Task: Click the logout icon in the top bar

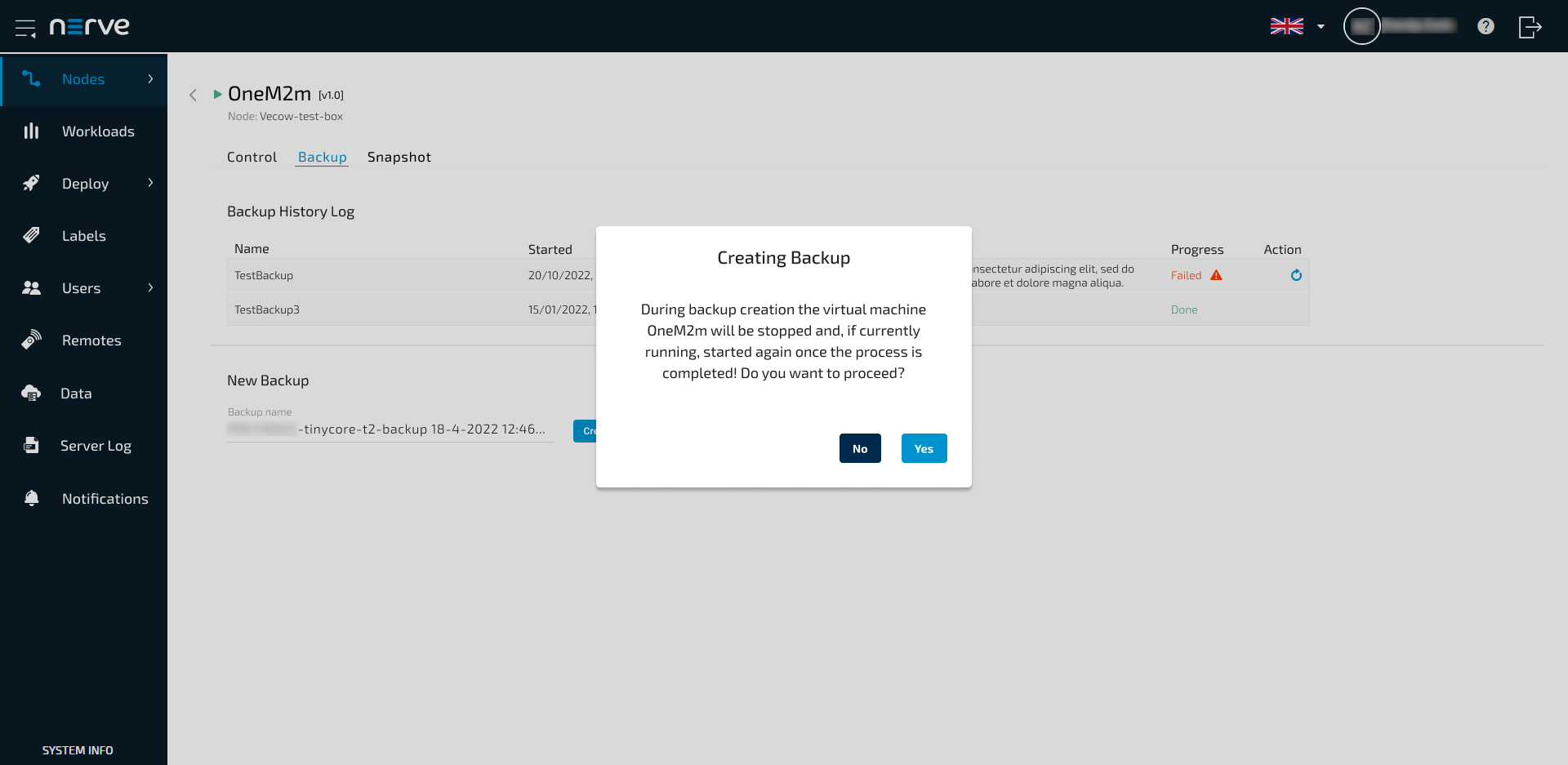Action: 1529,26
